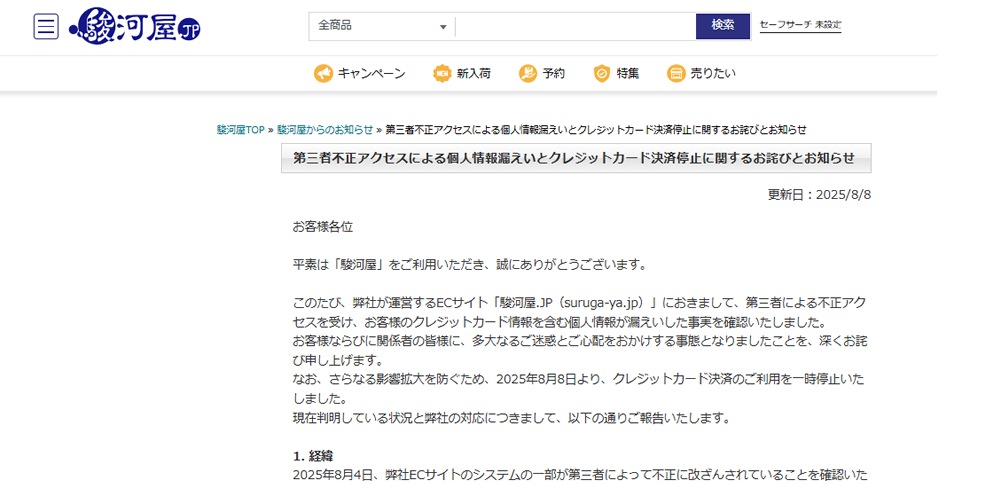Click the 平素は「駿河屋」をご利用いただき sentence
Image resolution: width=1000 pixels, height=485 pixels.
point(470,264)
